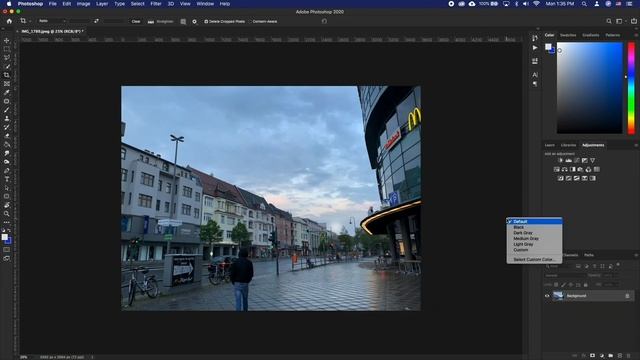640x360 pixels.
Task: Add a Vibrance adjustment triangle icon
Action: tap(592, 160)
